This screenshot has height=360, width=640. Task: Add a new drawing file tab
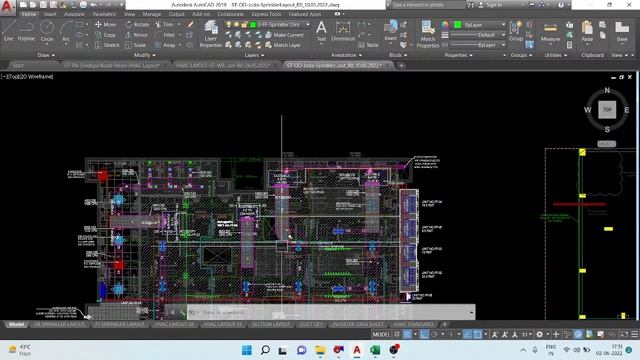point(402,65)
